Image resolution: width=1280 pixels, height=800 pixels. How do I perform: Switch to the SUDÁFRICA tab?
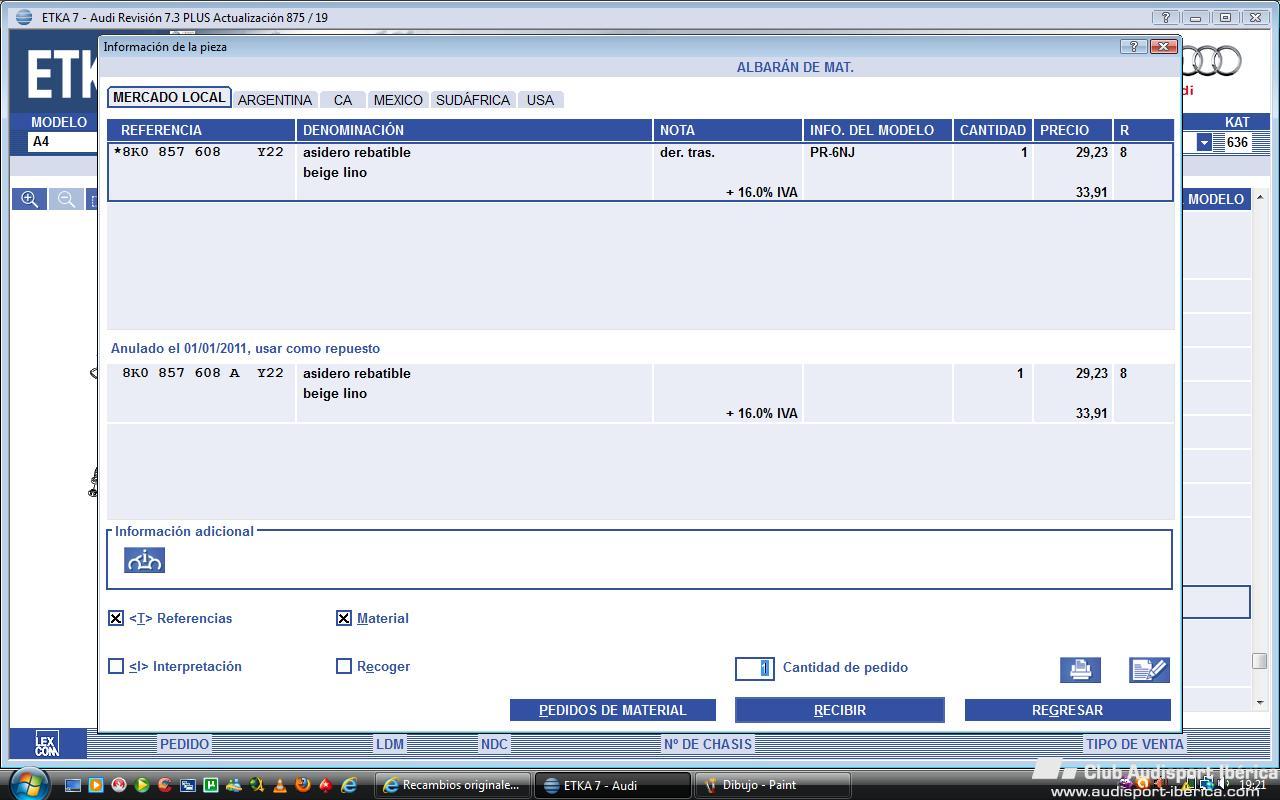473,100
